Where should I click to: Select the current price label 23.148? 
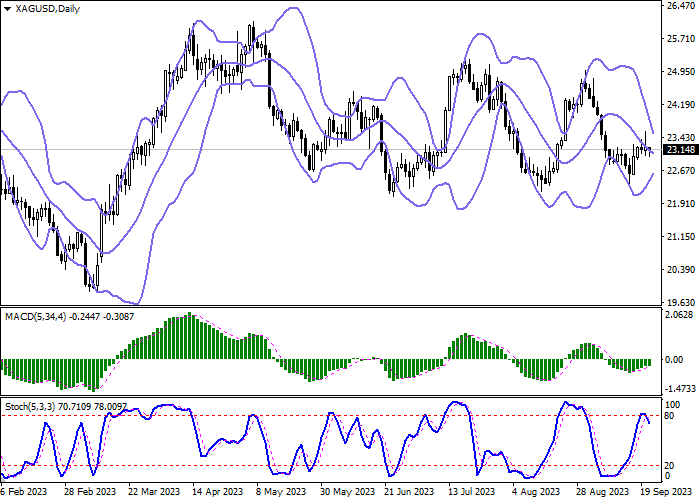pyautogui.click(x=681, y=150)
